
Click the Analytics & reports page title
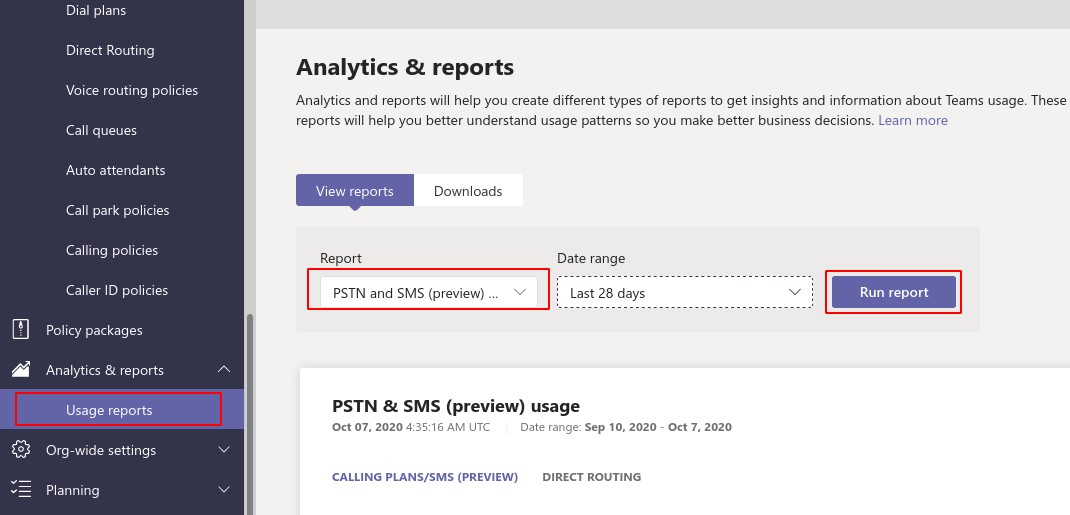(x=405, y=68)
